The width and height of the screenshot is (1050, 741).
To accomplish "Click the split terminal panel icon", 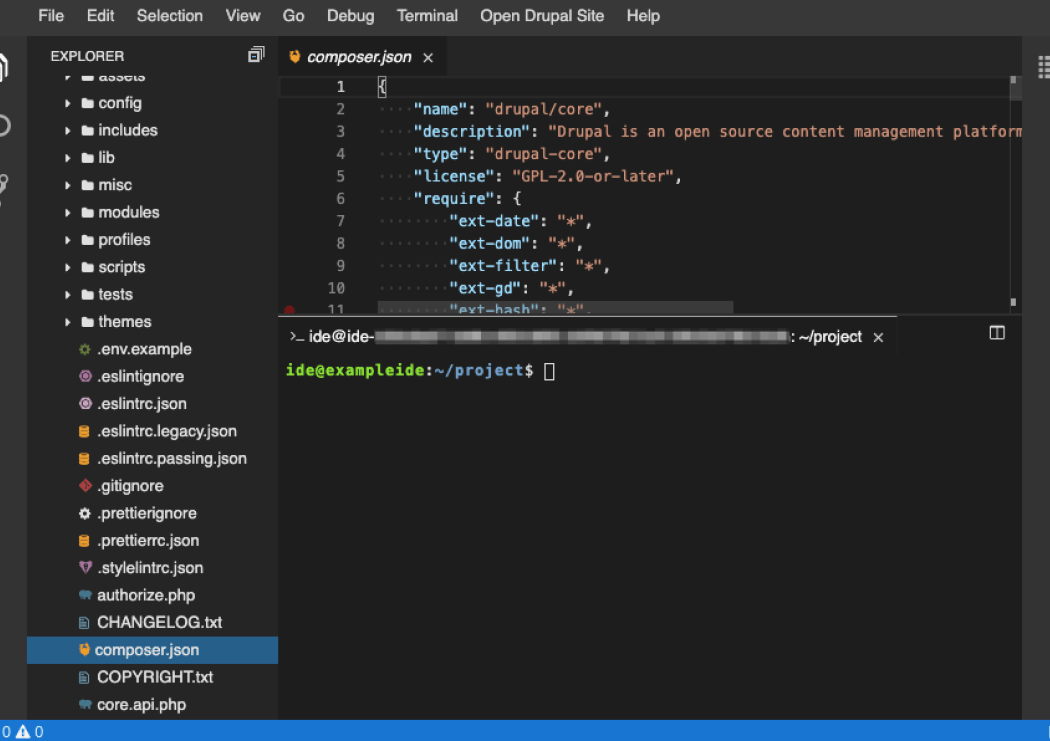I will (x=997, y=333).
